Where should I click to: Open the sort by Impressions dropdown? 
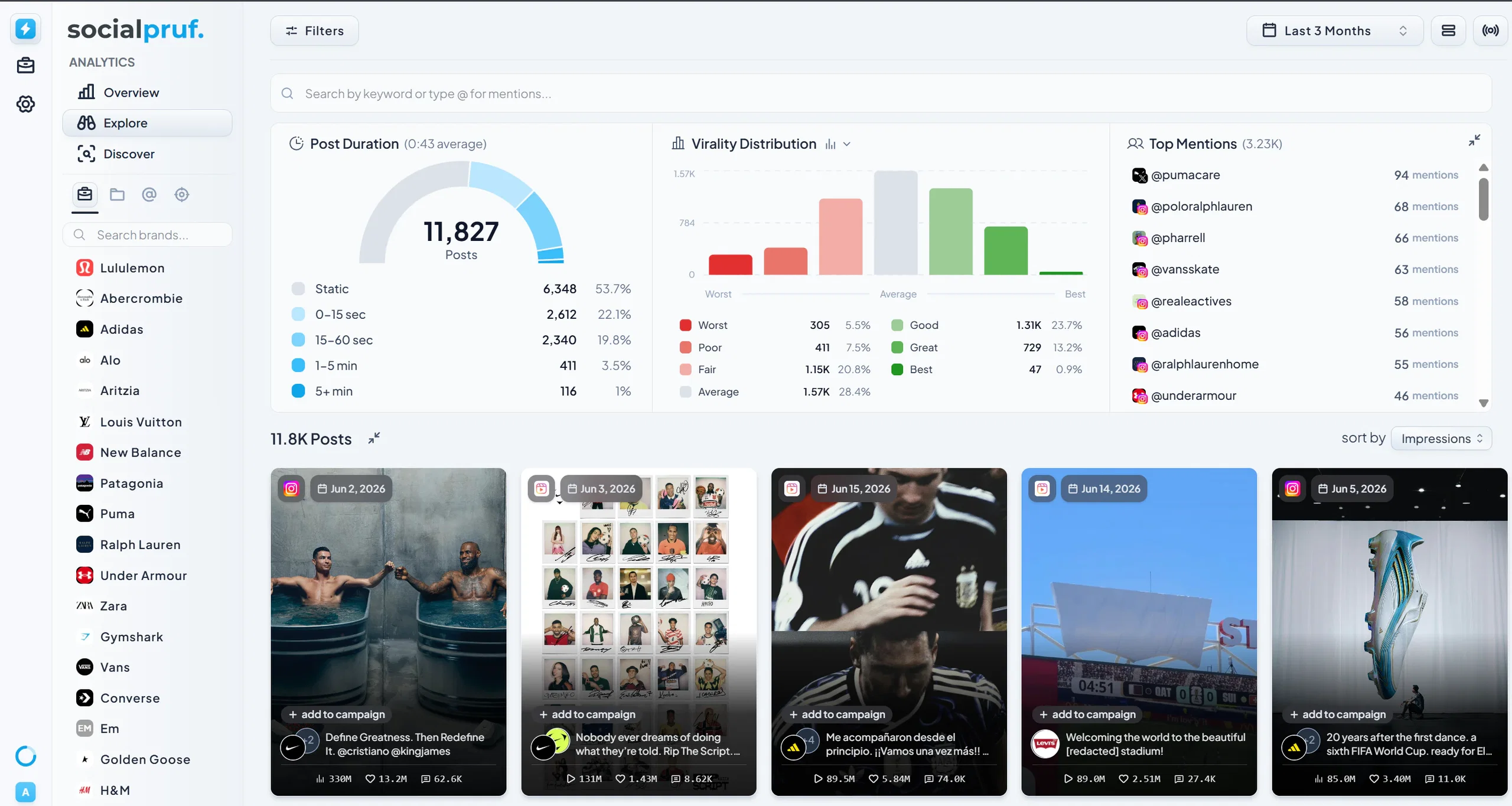pyautogui.click(x=1441, y=438)
